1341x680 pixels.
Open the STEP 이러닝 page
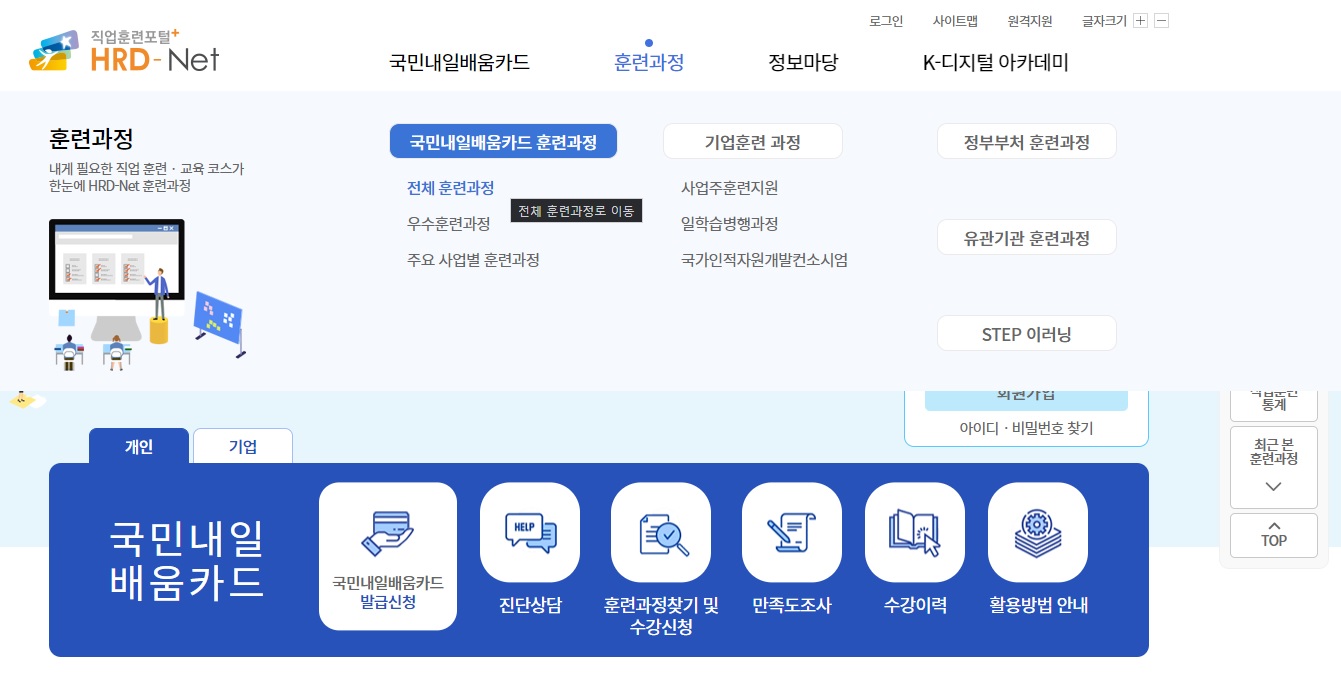[1026, 332]
